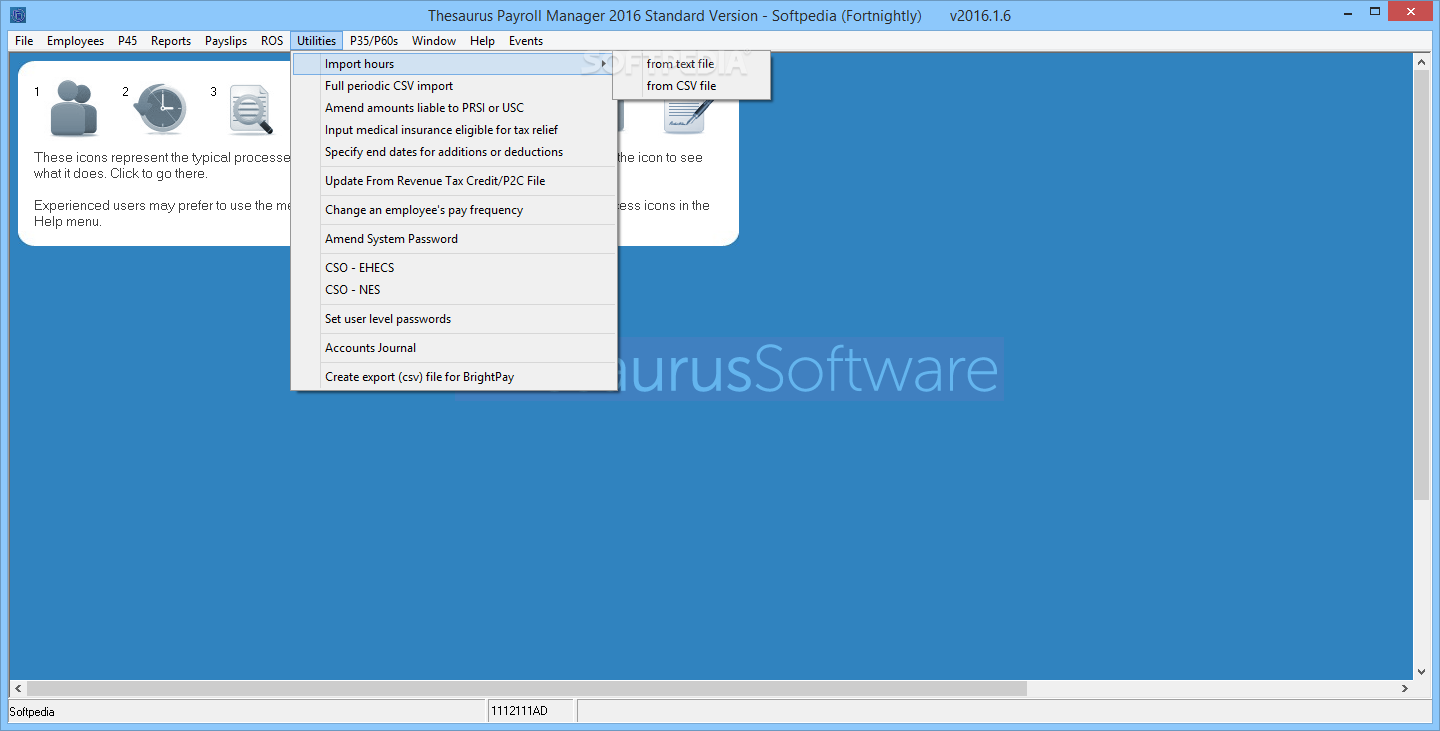1440x731 pixels.
Task: Select CSO - NES entry
Action: [x=454, y=290]
